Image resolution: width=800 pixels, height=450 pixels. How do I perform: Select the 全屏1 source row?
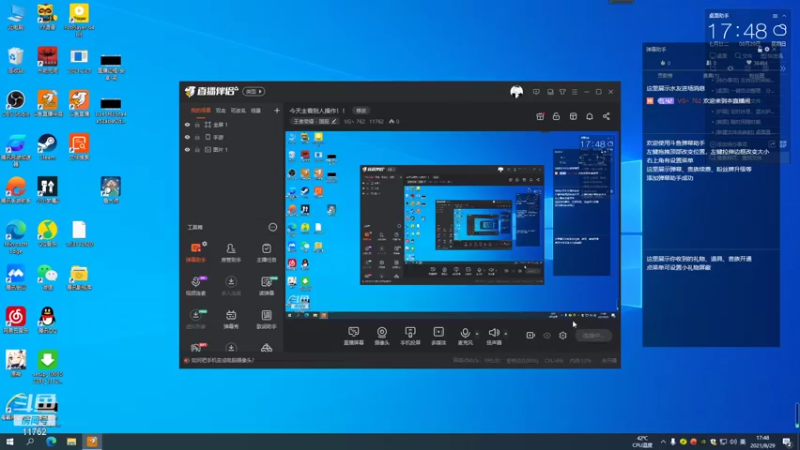click(x=232, y=124)
